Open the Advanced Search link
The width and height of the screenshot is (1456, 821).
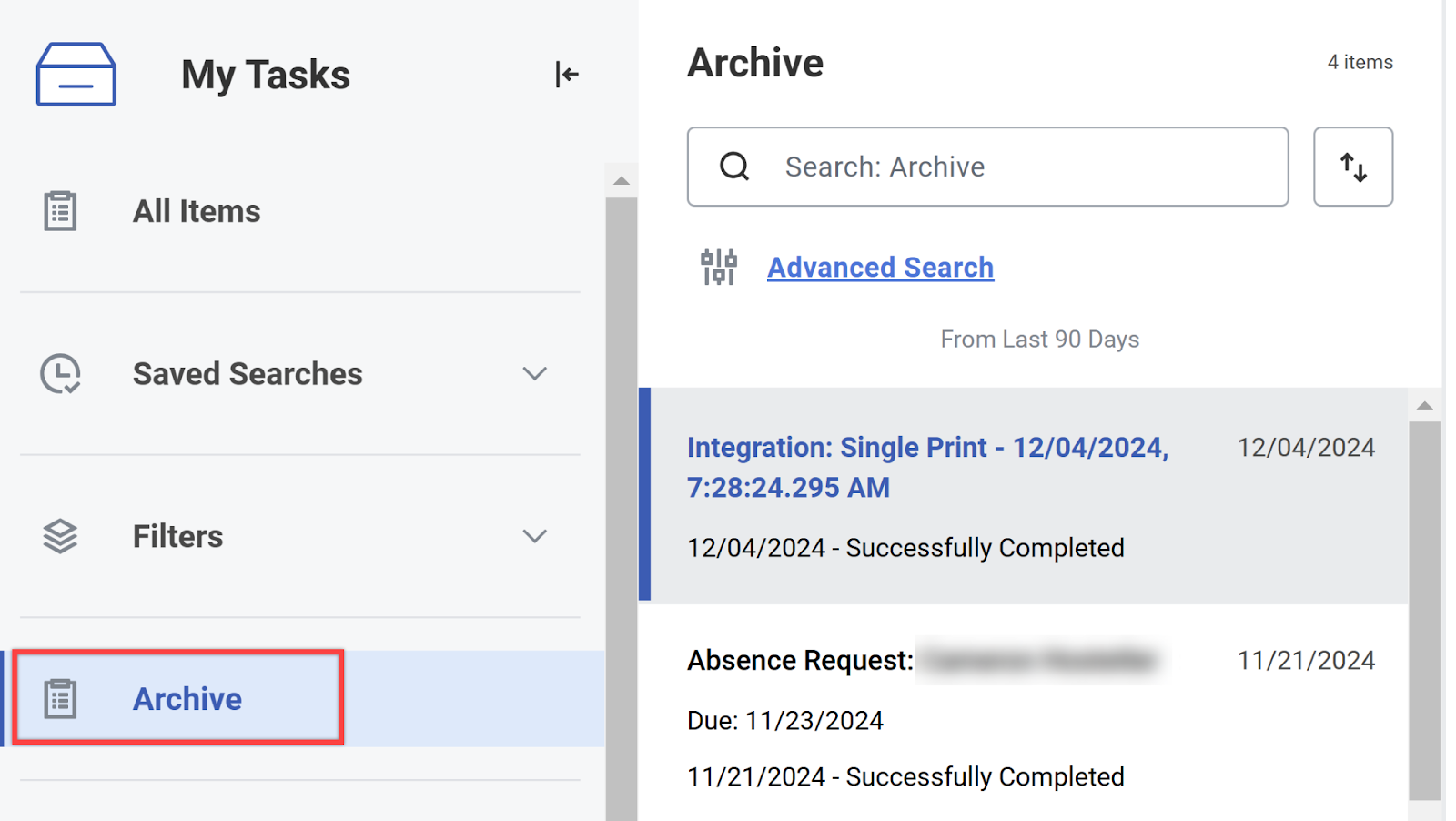(879, 267)
